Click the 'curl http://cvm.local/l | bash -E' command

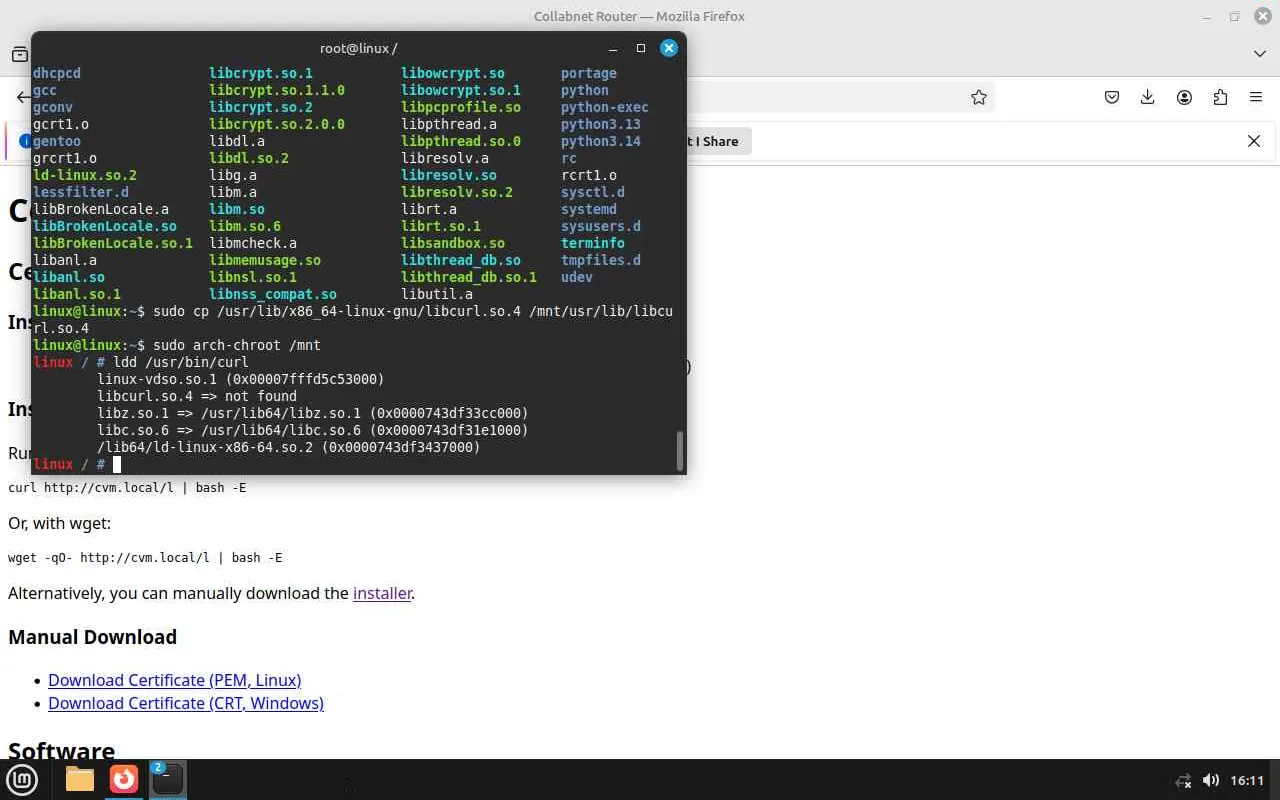pos(127,487)
